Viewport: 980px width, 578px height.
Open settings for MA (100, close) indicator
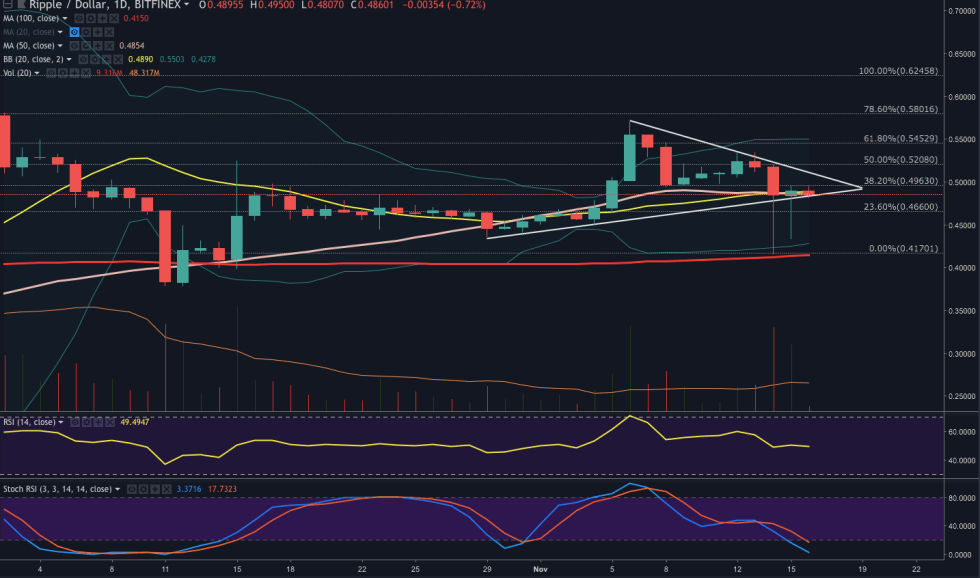click(91, 19)
